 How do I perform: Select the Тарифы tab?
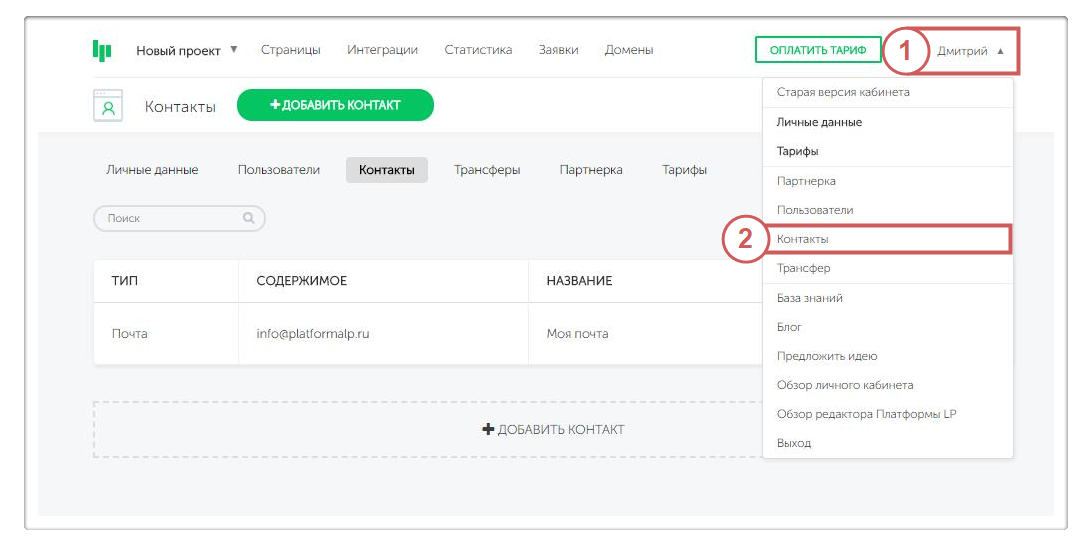pos(684,170)
